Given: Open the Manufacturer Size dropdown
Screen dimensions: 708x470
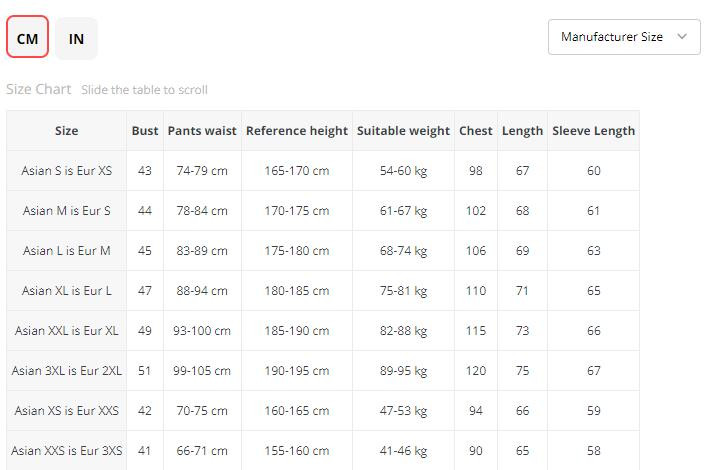Looking at the screenshot, I should point(612,37).
